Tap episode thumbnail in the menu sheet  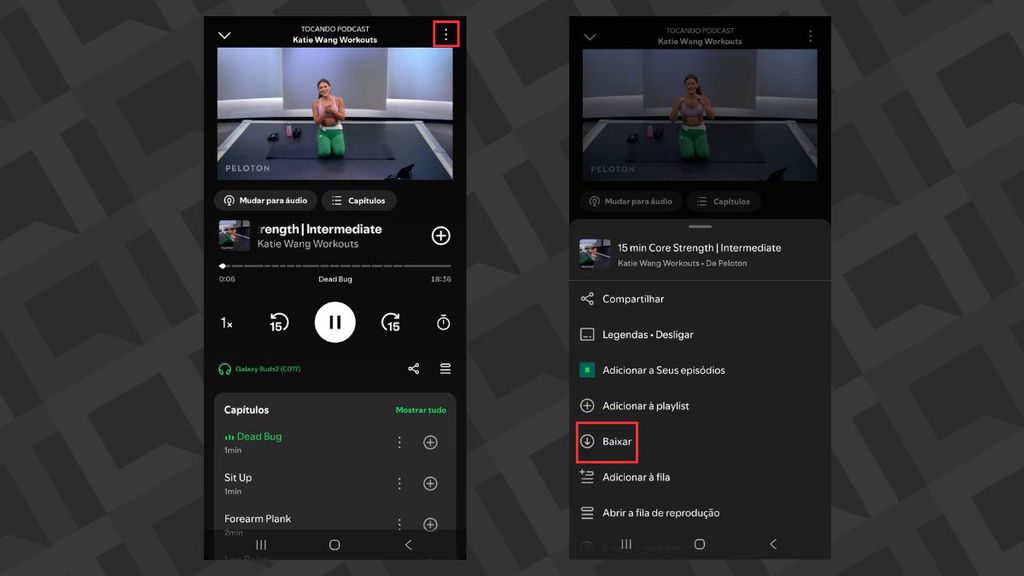coord(595,254)
